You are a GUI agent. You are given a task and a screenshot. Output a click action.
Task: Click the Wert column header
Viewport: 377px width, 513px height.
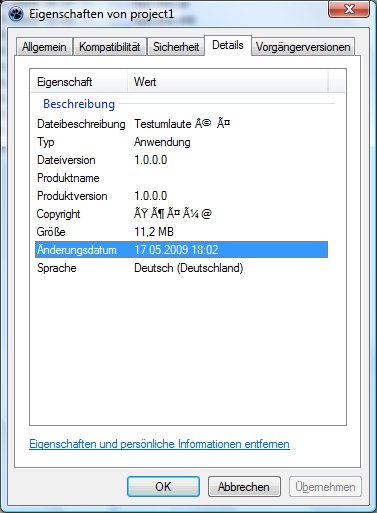(227, 82)
